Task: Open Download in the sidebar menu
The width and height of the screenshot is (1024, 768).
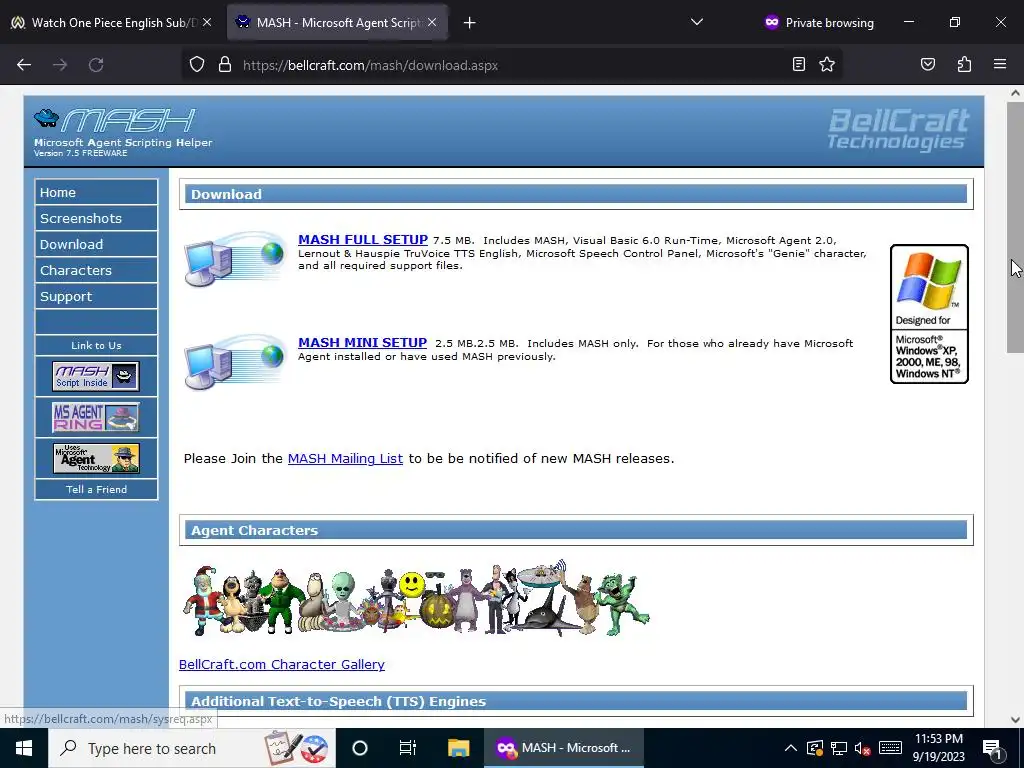Action: pyautogui.click(x=96, y=244)
